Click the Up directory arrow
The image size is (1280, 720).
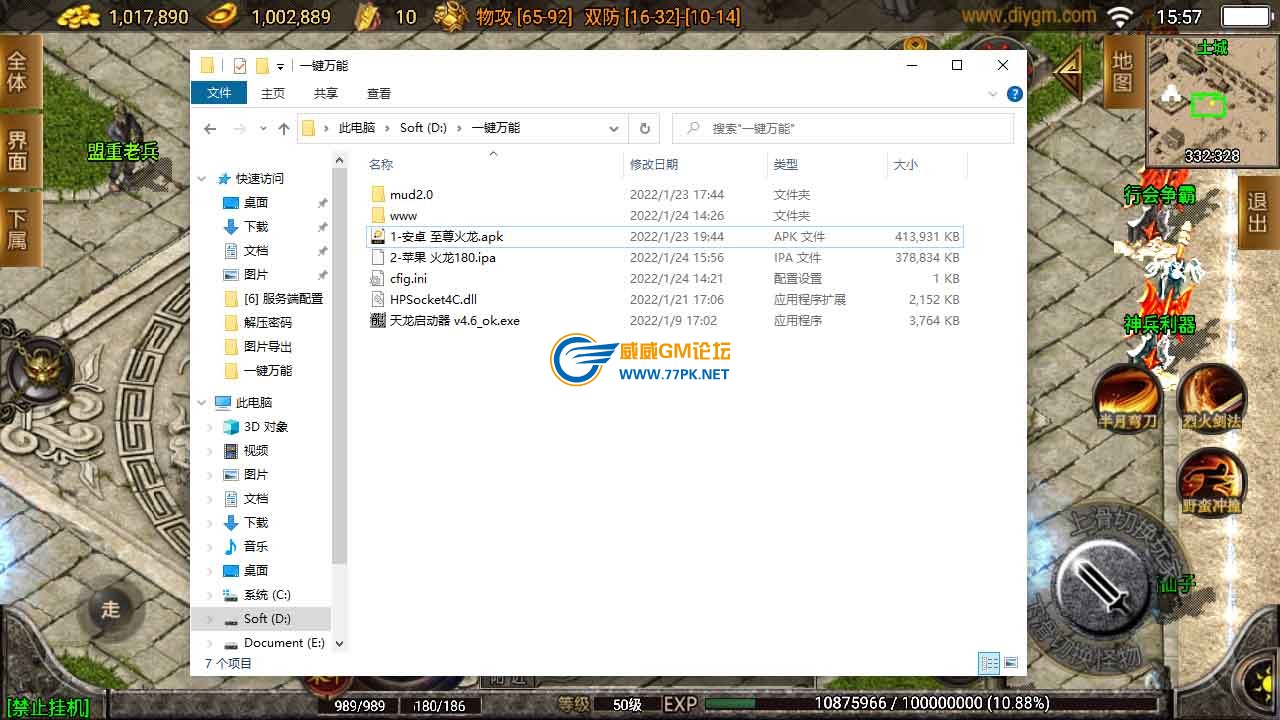click(x=284, y=128)
